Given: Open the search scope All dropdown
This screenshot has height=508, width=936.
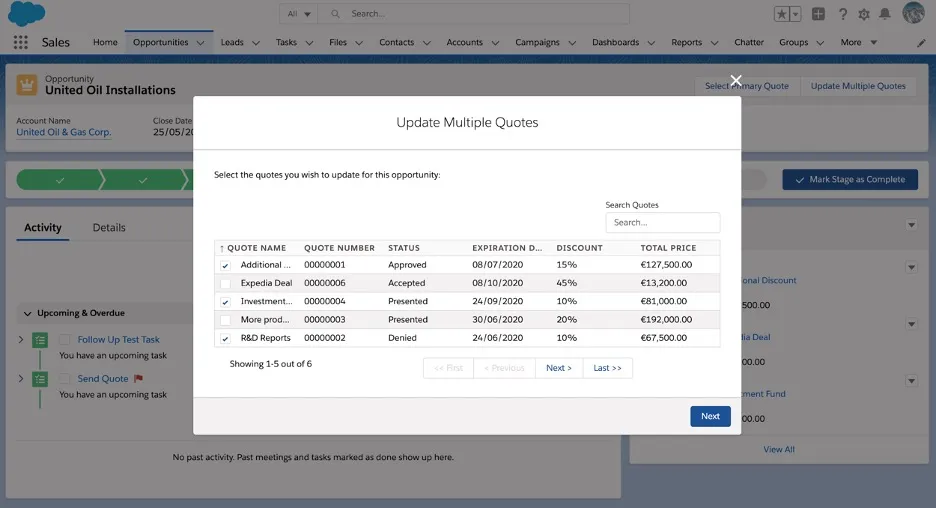Looking at the screenshot, I should point(298,14).
